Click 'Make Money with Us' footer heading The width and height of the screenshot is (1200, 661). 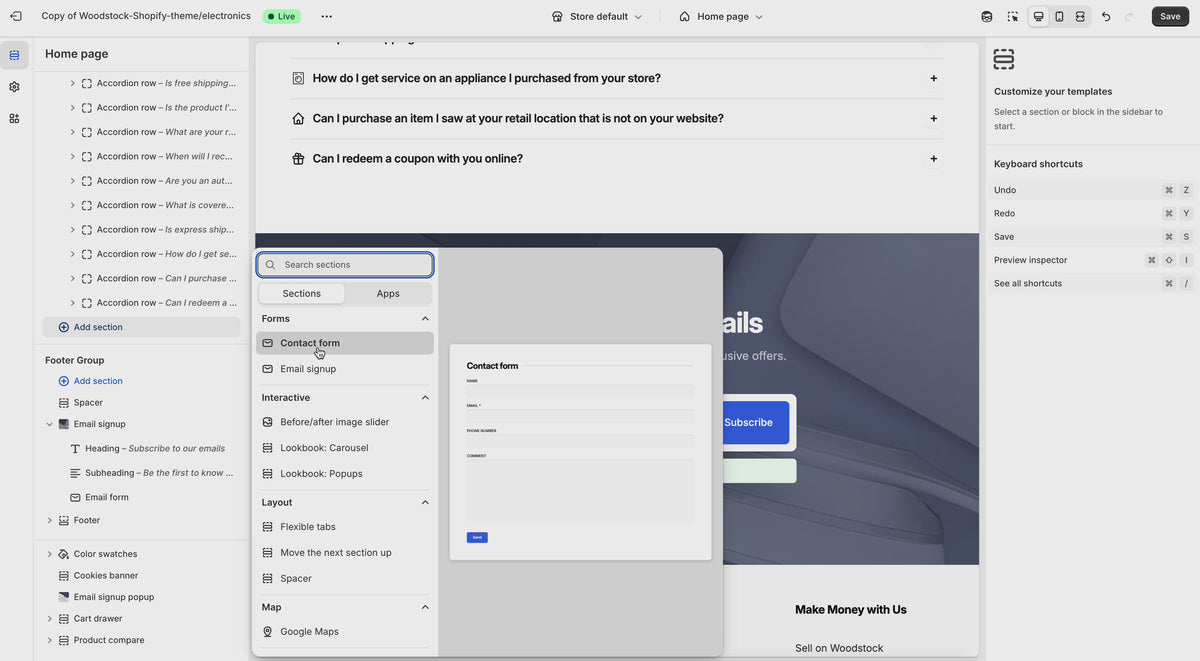coord(851,609)
